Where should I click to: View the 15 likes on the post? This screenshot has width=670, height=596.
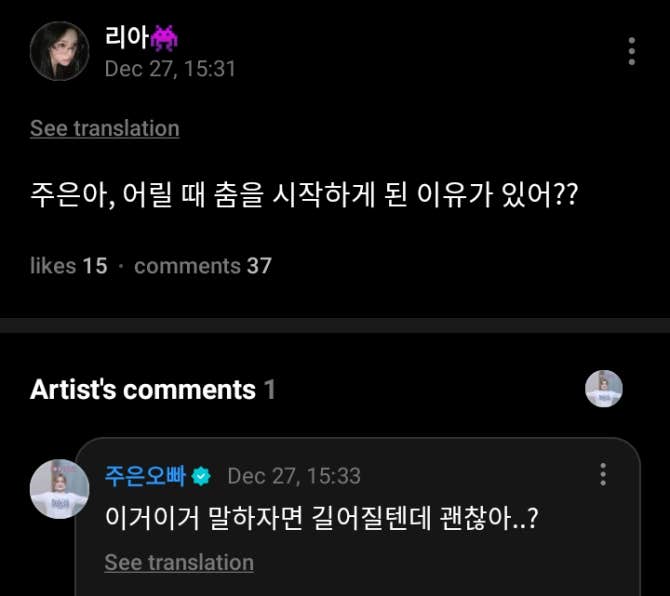(x=68, y=265)
